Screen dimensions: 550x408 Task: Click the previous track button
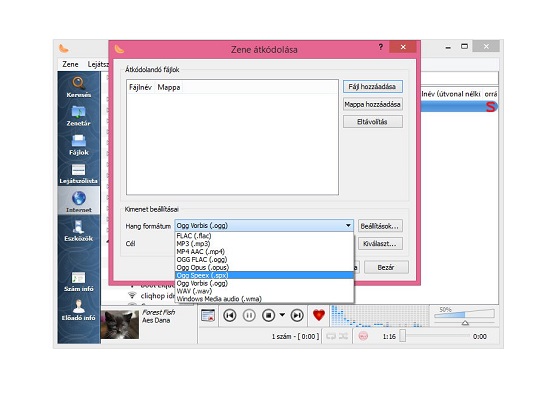pos(230,315)
